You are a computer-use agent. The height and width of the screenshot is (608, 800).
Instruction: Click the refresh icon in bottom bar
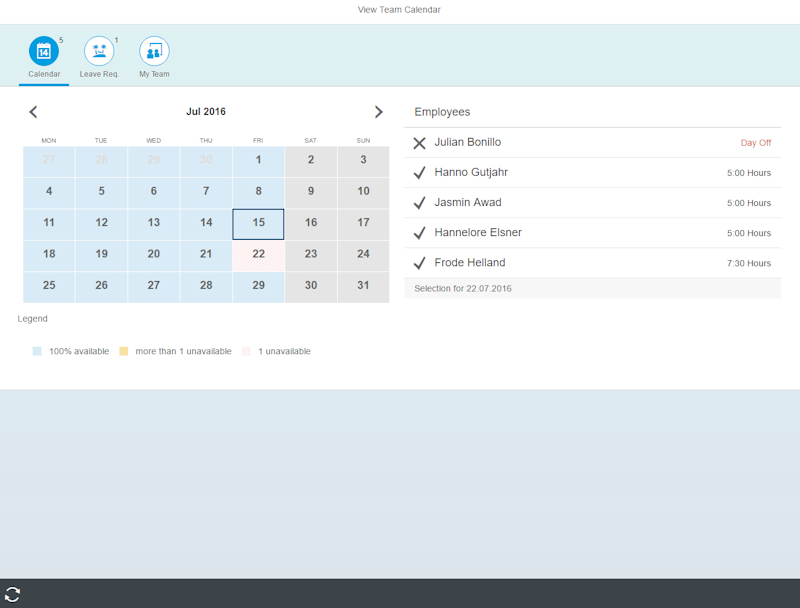13,594
